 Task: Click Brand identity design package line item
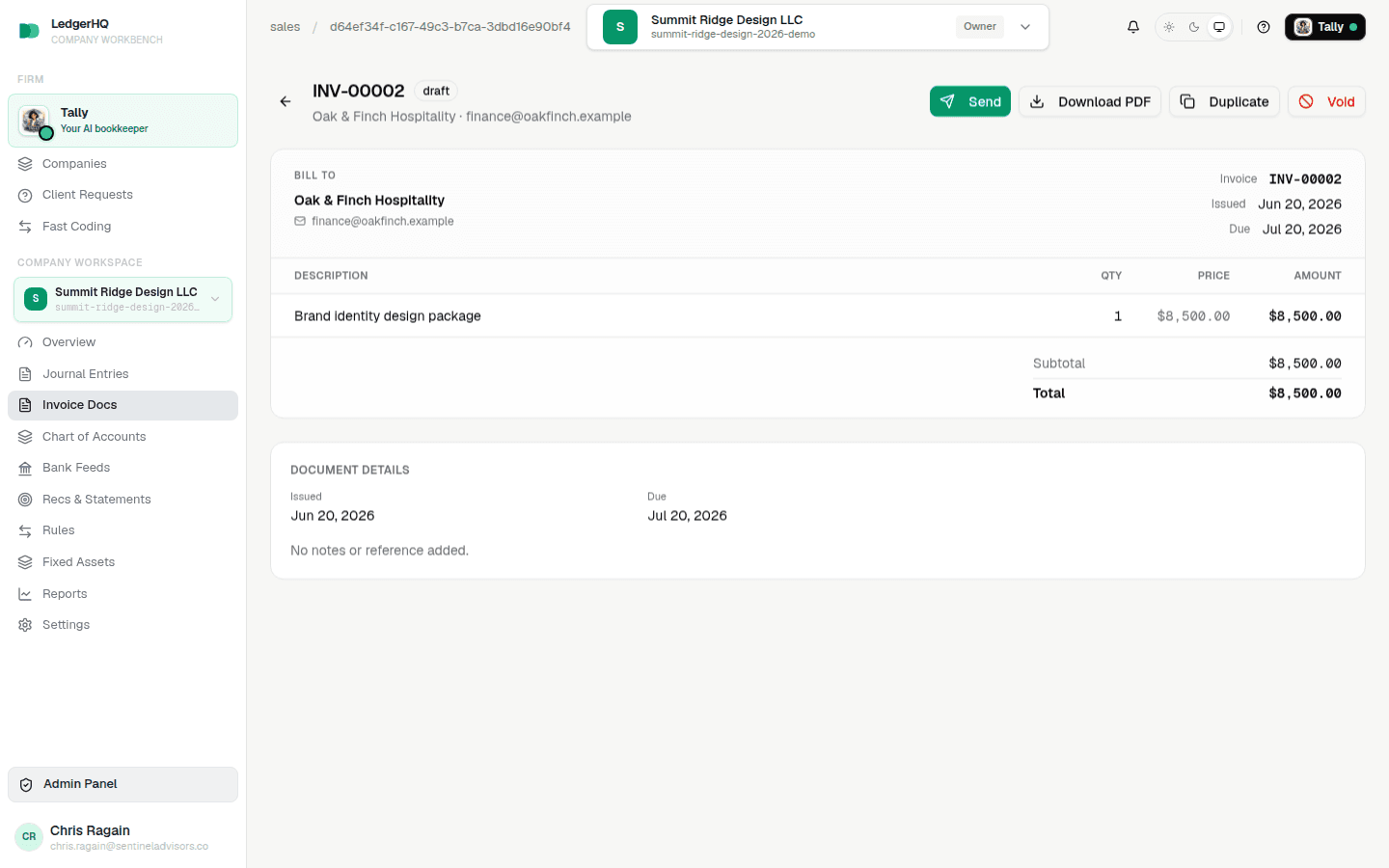click(388, 316)
